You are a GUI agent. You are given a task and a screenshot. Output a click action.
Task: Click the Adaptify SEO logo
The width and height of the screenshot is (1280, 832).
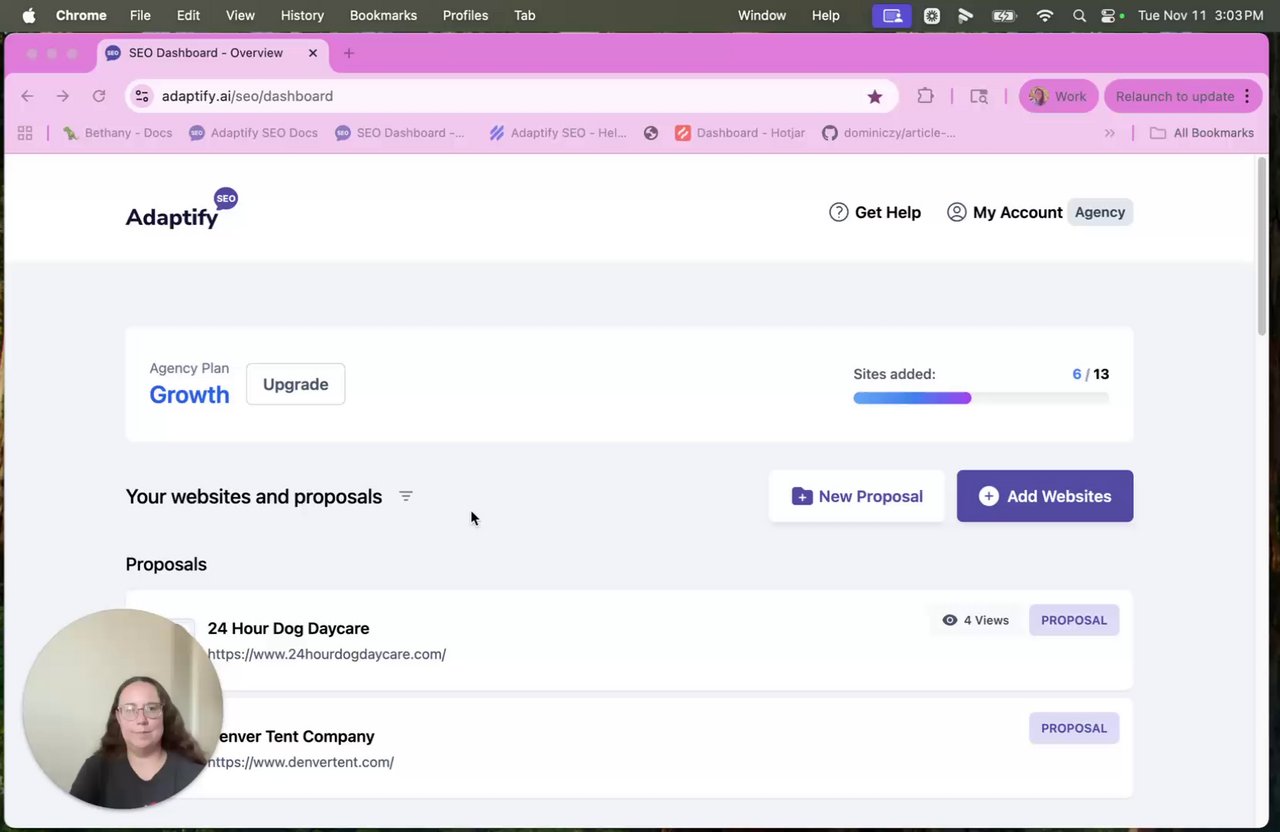tap(182, 209)
